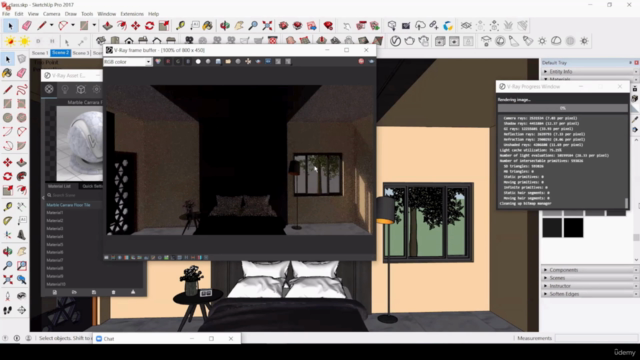Open the Arc tool dropdown arrow
This screenshot has width=640, height=360.
pyautogui.click(x=73, y=25)
